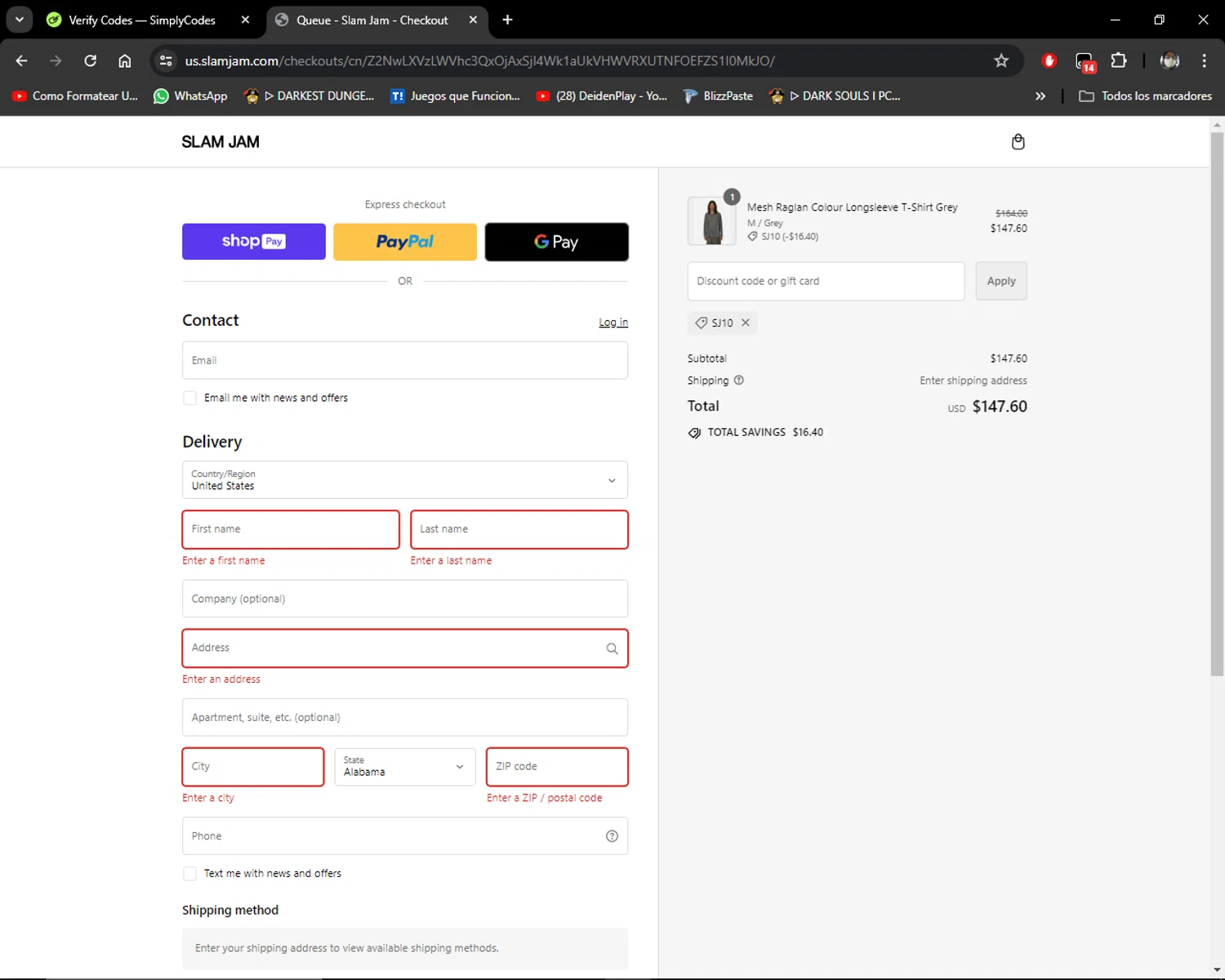Click the phone field help icon
1225x980 pixels.
tap(612, 836)
